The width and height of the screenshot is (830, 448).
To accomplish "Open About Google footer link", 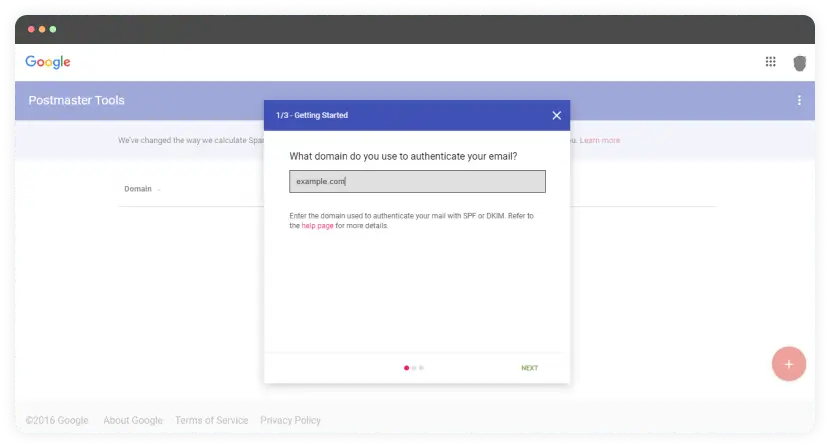I will pyautogui.click(x=133, y=420).
